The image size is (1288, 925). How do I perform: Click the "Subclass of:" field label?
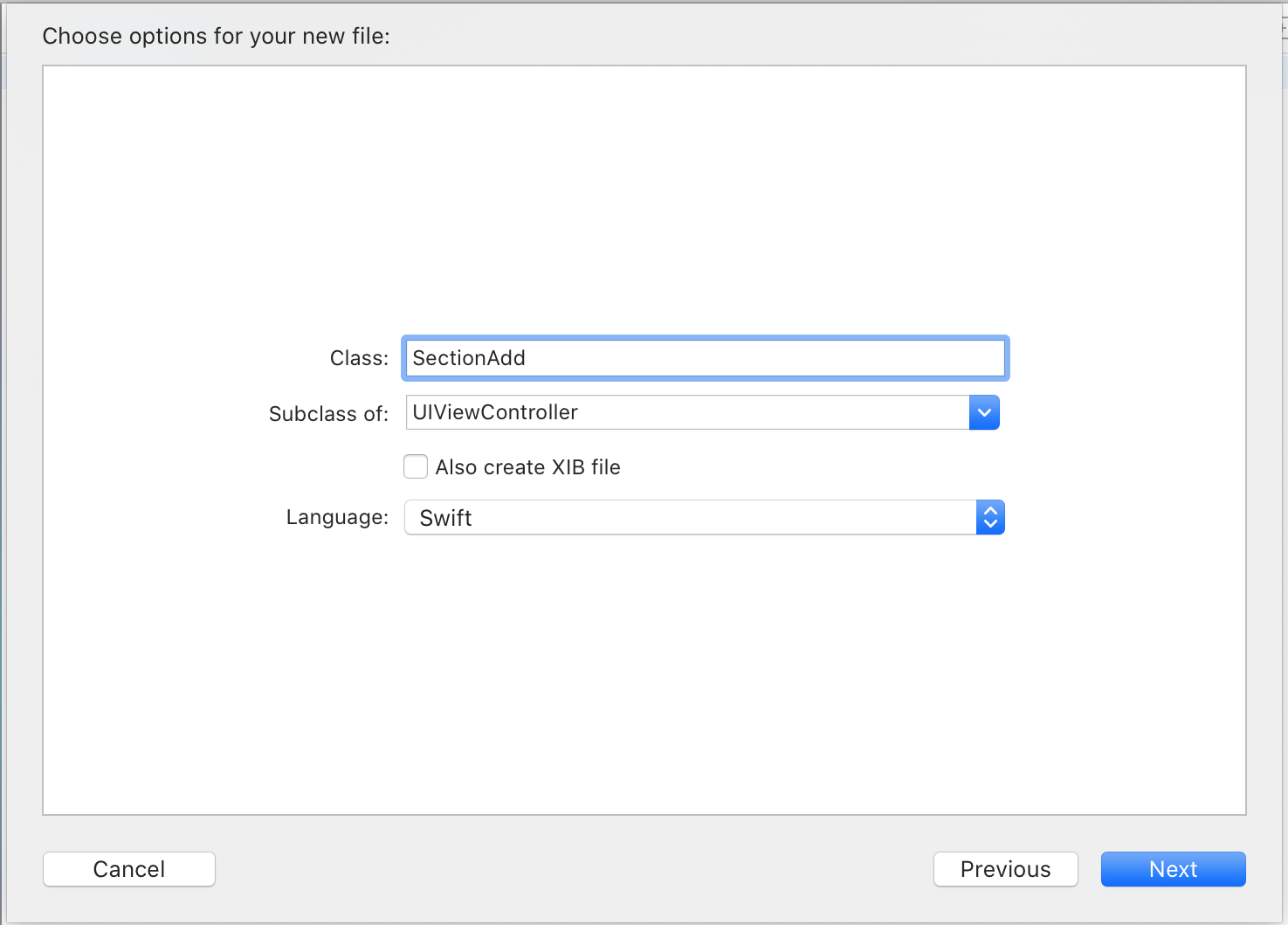pyautogui.click(x=328, y=414)
